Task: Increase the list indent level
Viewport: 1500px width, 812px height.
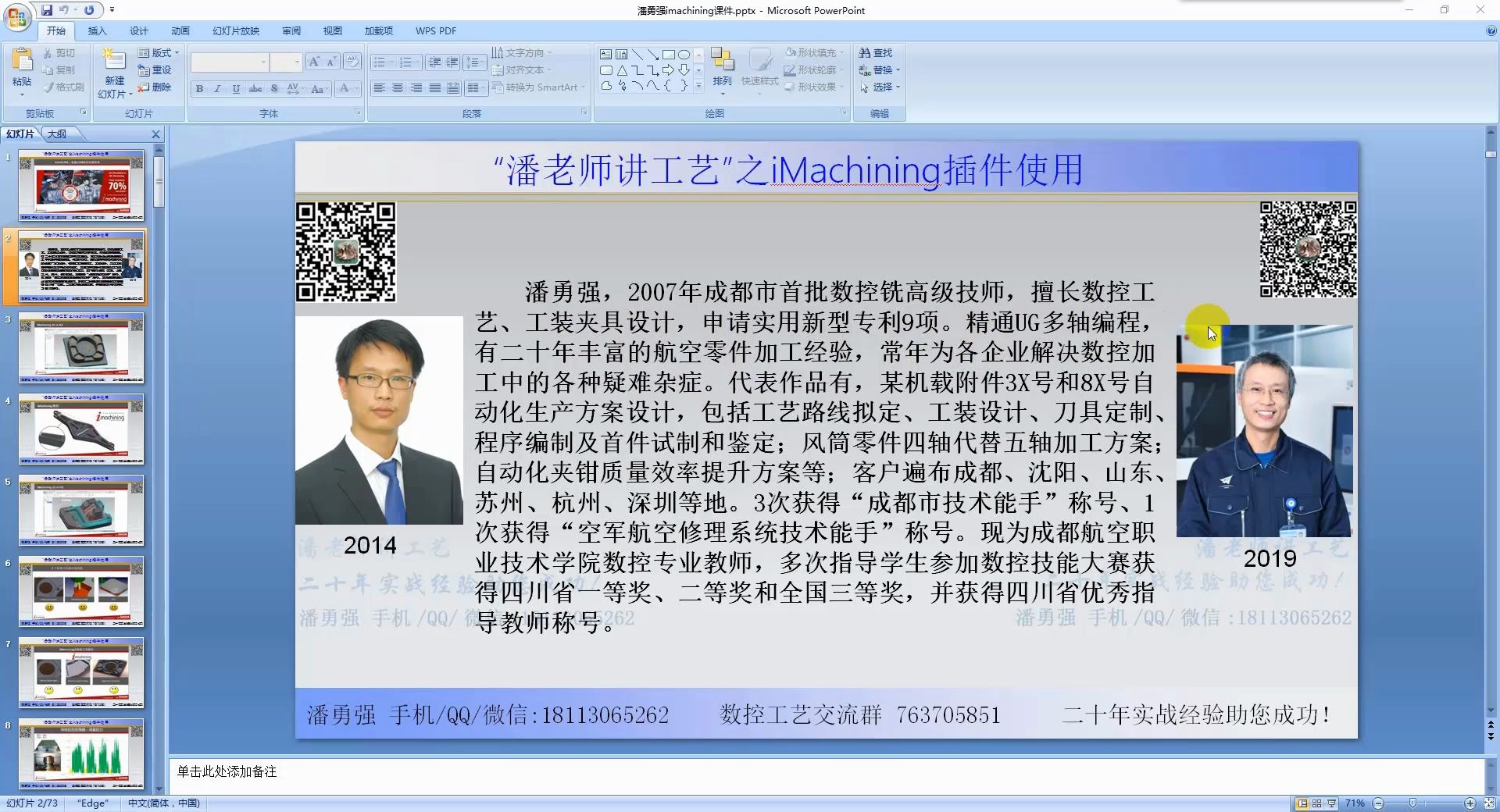Action: tap(452, 62)
